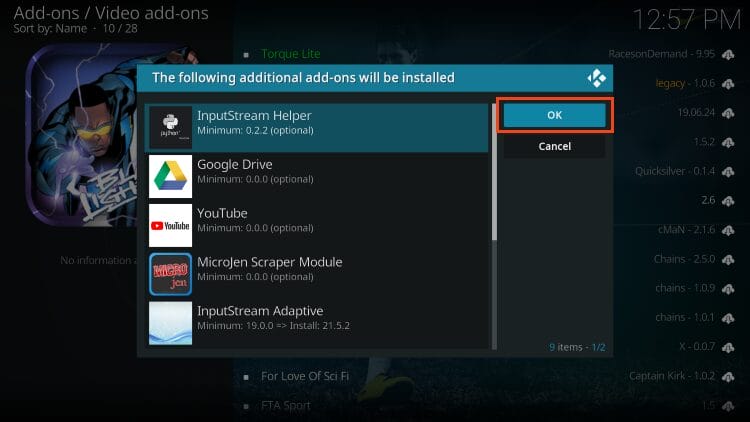Click the '9 items - 1/2' counter
Screen dimensions: 750x422
point(577,347)
